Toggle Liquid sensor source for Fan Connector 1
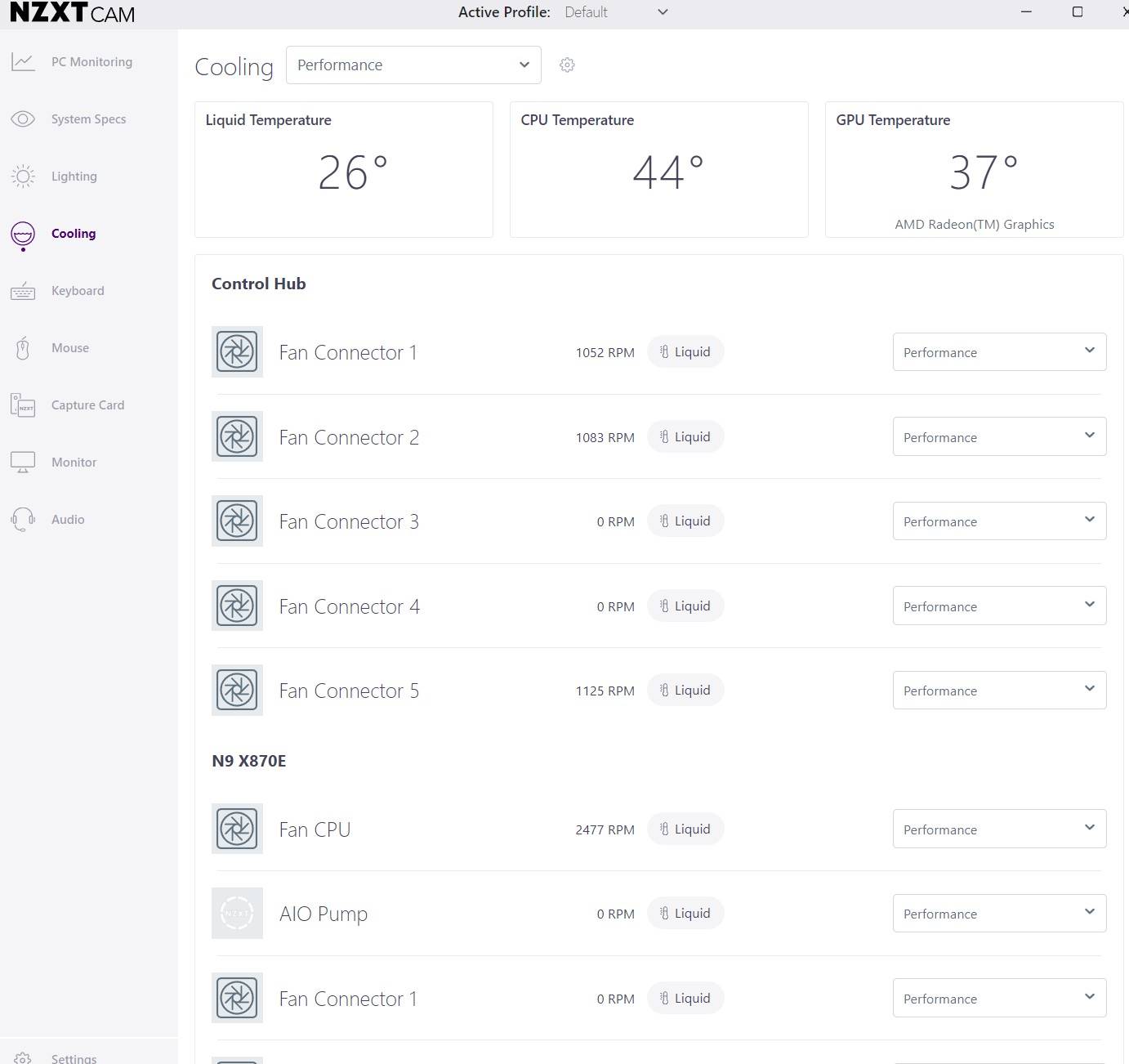The width and height of the screenshot is (1129, 1064). (685, 352)
